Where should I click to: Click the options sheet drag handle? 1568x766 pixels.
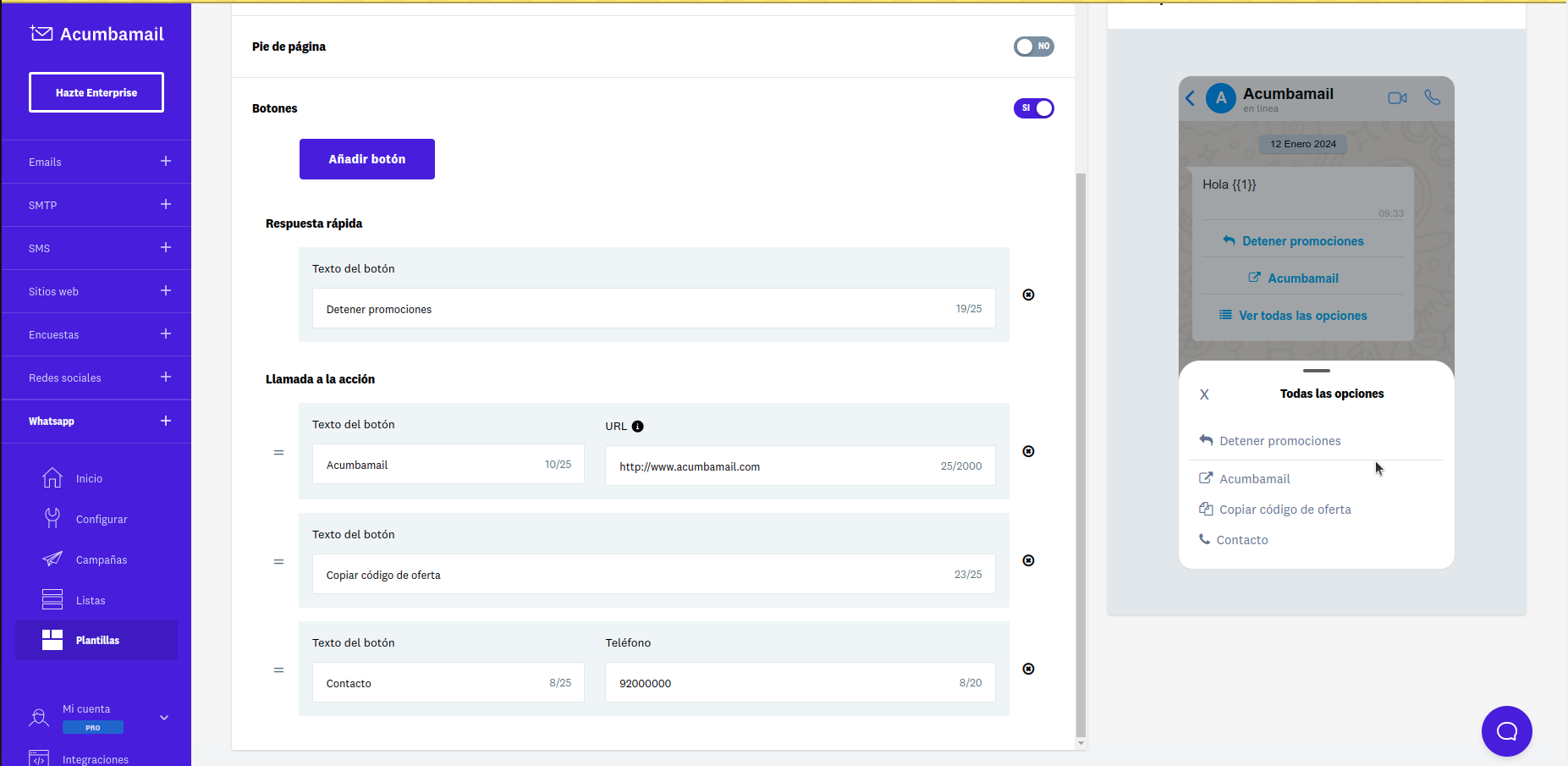click(1317, 371)
